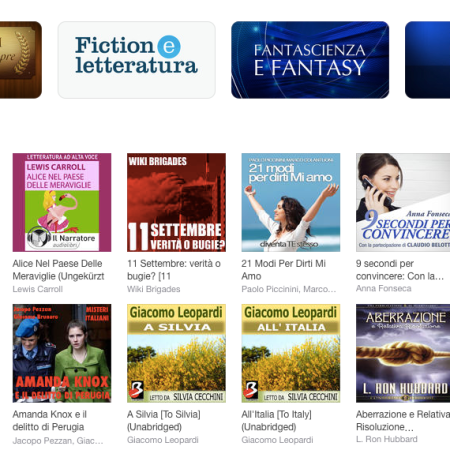Open the Aberrazione L. Ron Hubbard cover
450x450 pixels.
pyautogui.click(x=403, y=353)
